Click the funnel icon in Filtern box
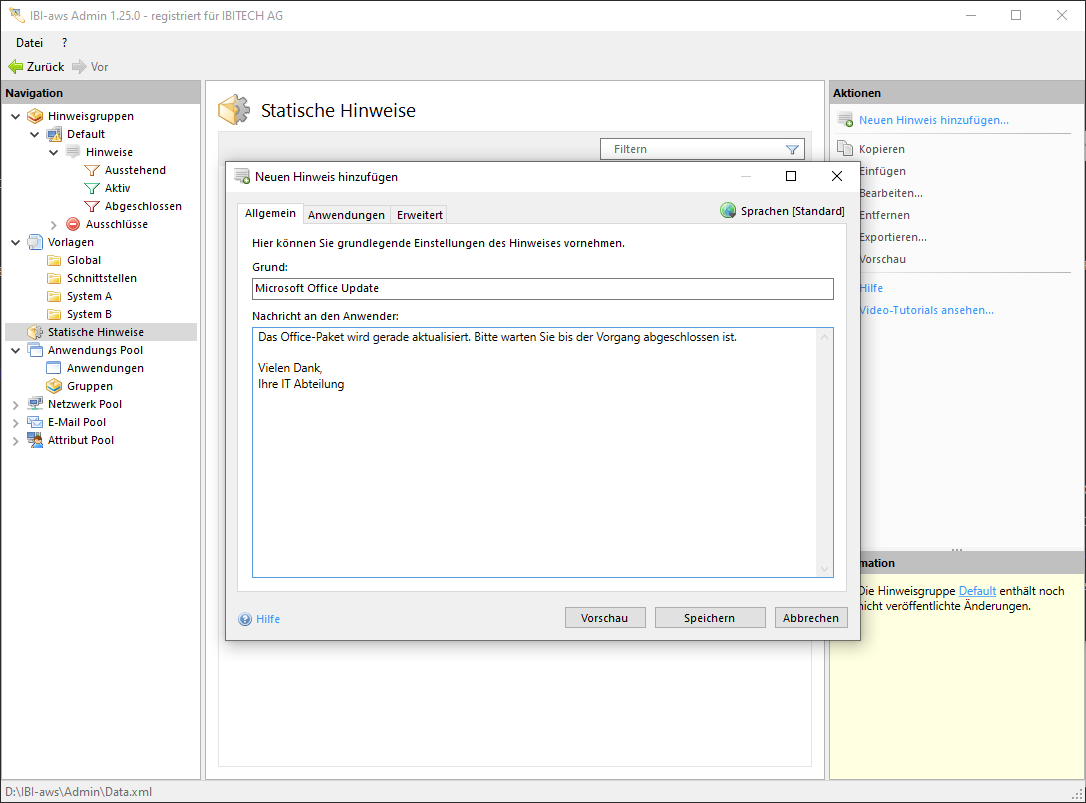 pyautogui.click(x=792, y=149)
